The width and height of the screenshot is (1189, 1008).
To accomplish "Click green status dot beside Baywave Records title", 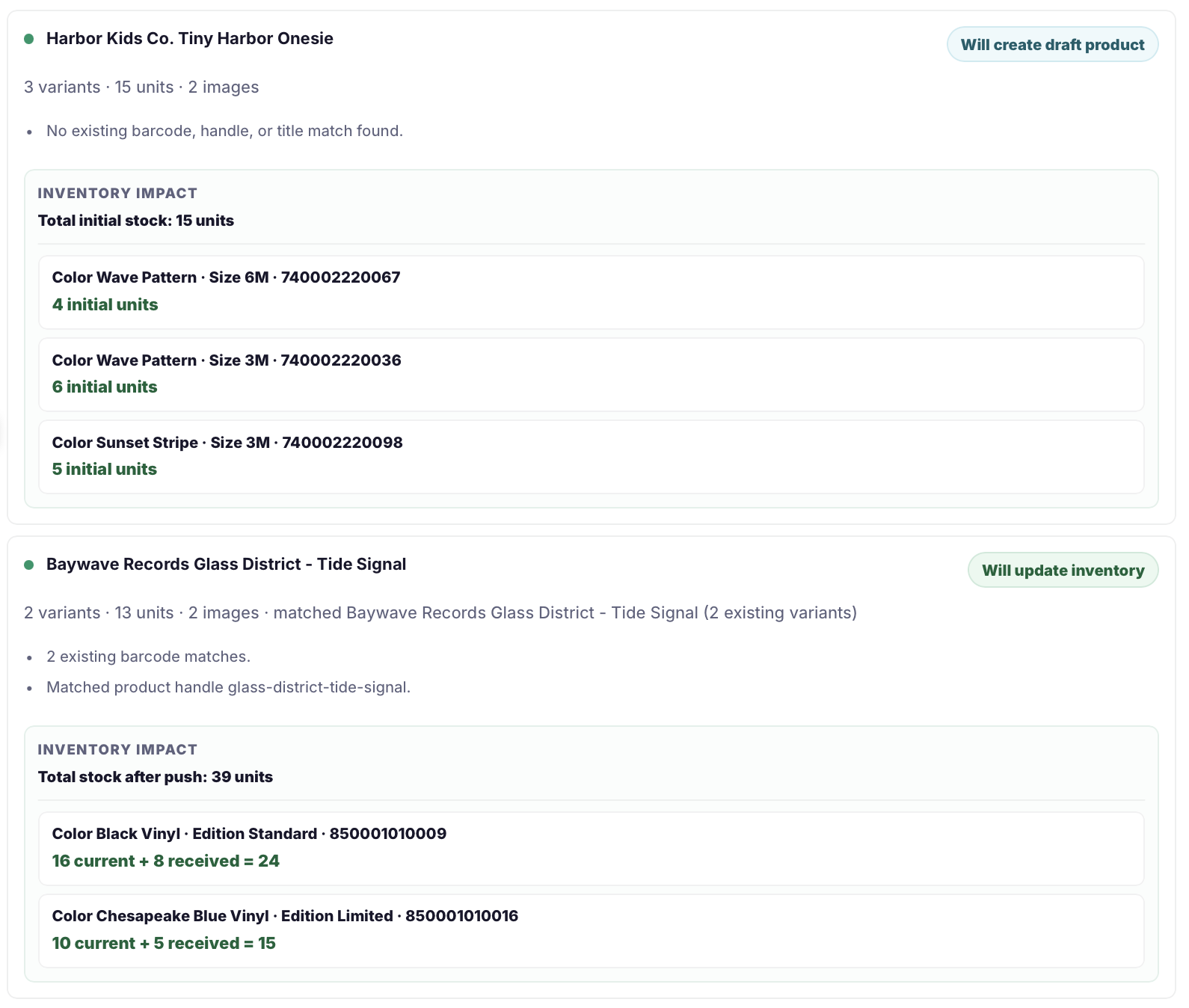I will [29, 565].
